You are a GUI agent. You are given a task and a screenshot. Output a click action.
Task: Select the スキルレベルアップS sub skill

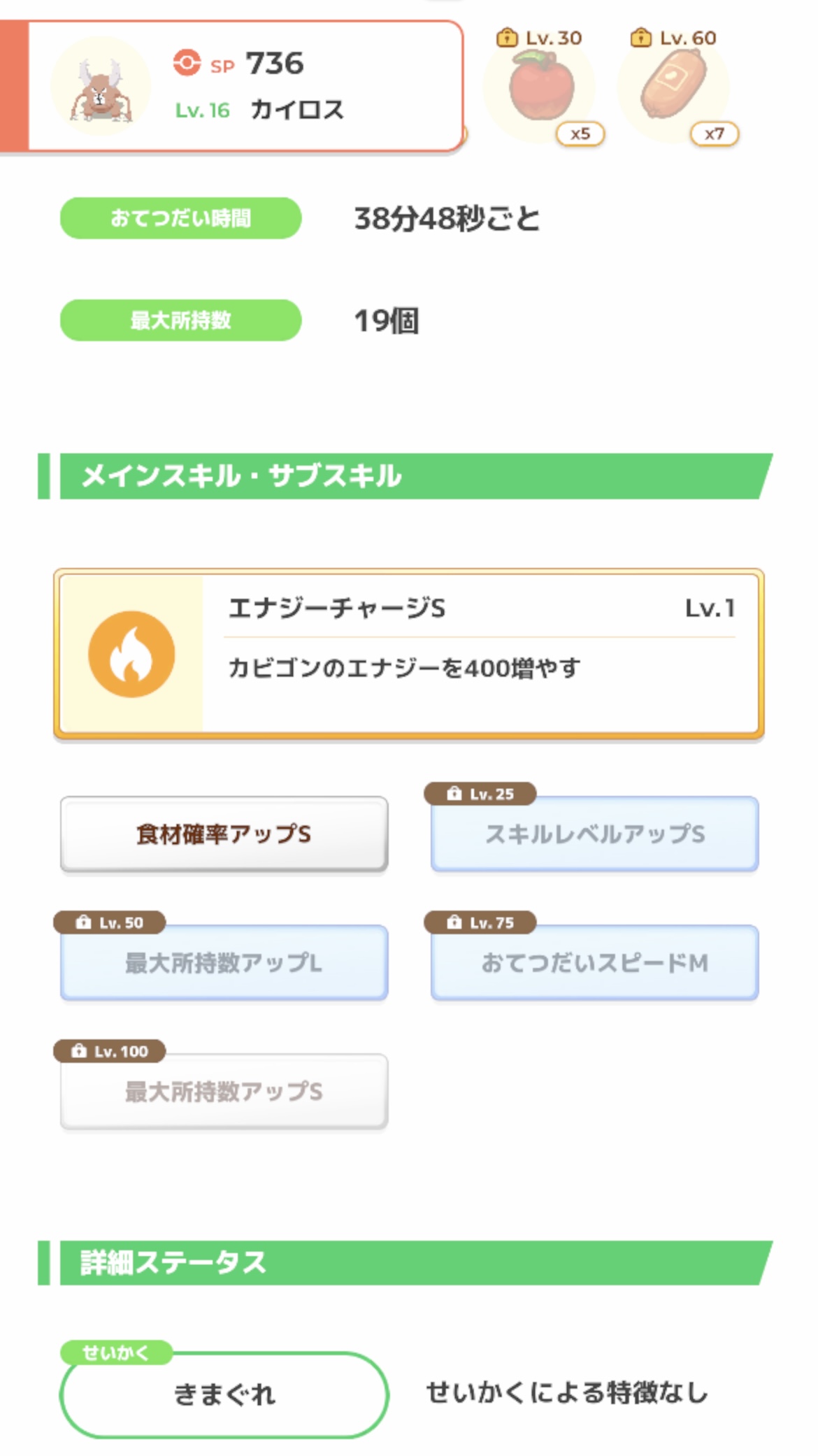tap(595, 834)
